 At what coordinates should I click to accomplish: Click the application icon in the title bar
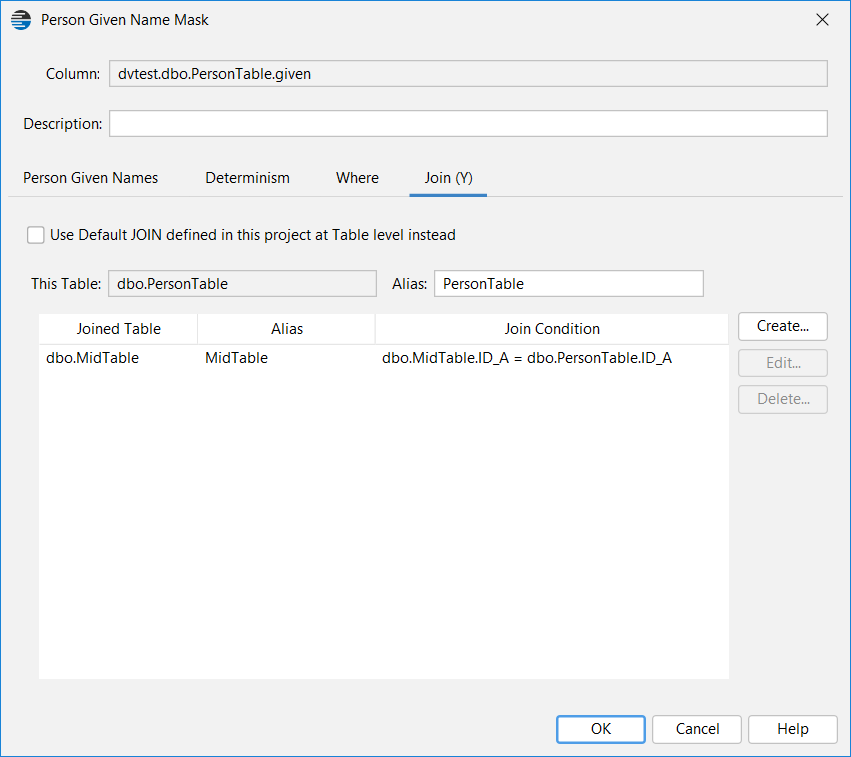[x=21, y=20]
